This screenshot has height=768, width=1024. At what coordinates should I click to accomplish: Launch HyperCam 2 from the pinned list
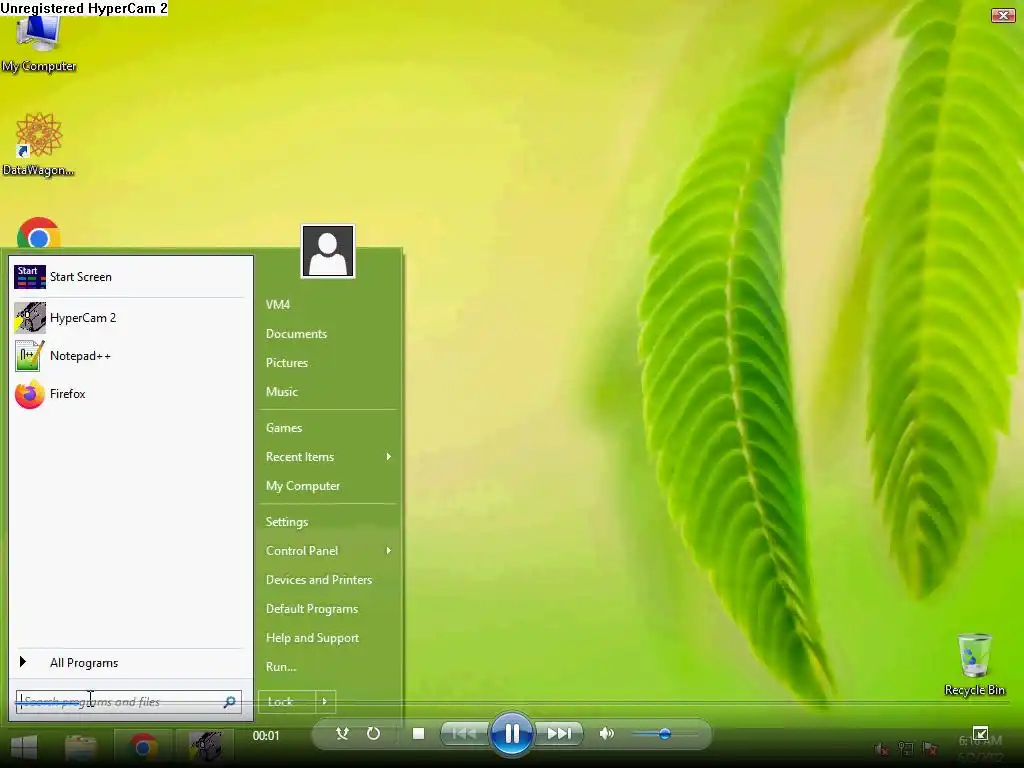click(x=129, y=318)
